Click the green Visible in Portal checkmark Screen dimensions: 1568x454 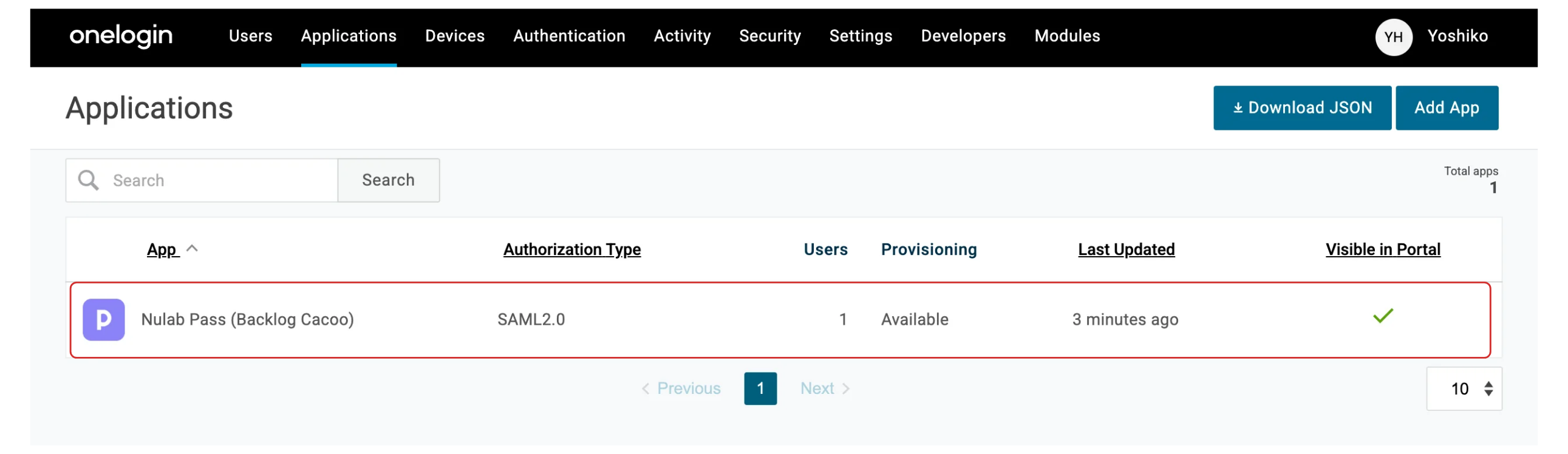1382,316
